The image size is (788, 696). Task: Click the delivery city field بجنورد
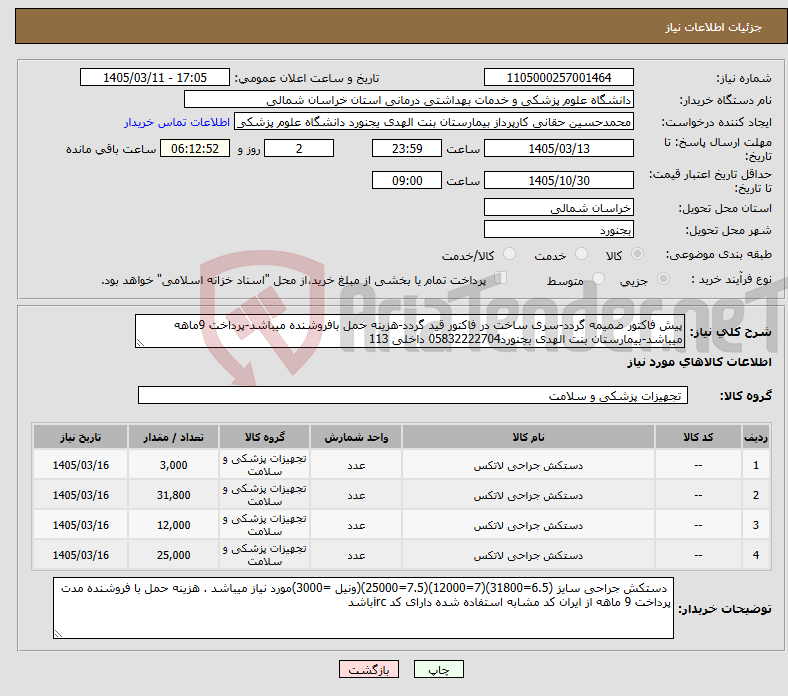tap(558, 229)
